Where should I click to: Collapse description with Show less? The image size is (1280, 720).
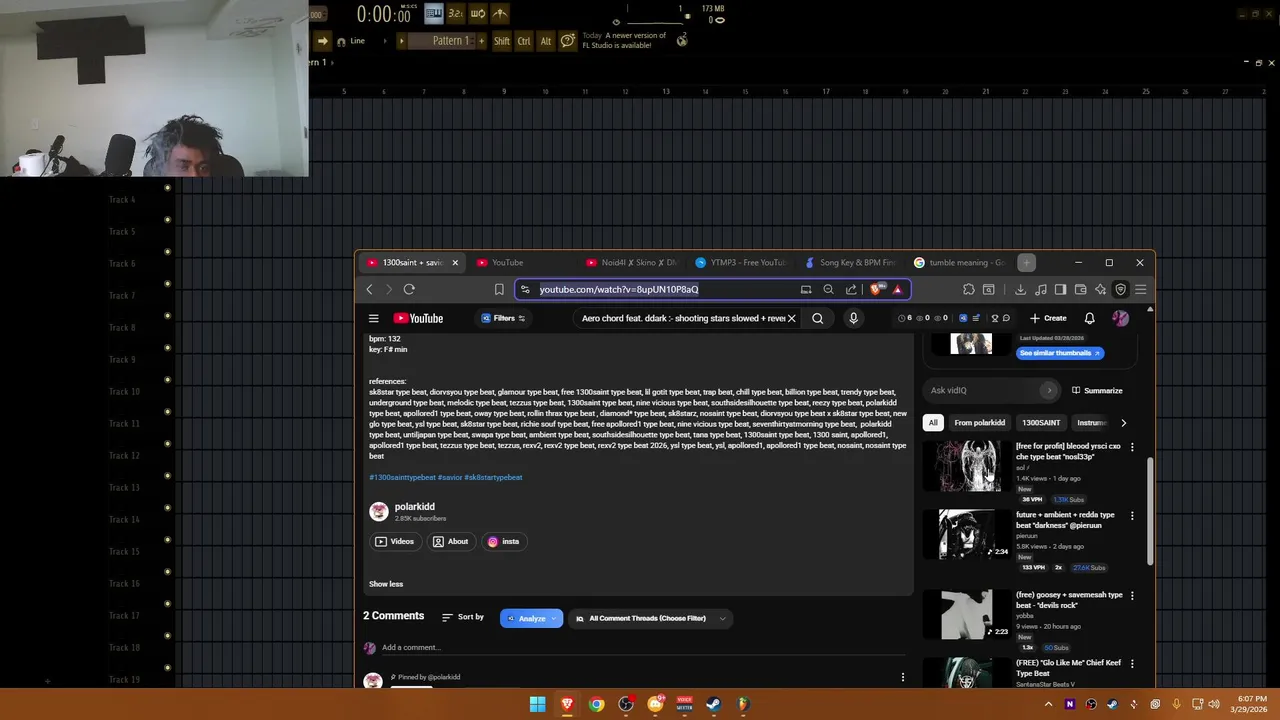(386, 584)
